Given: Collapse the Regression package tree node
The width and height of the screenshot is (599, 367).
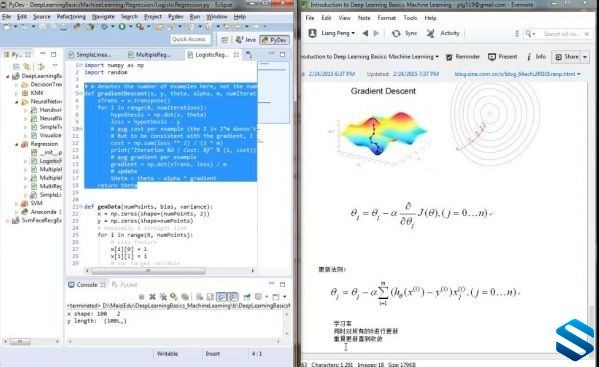Looking at the screenshot, I should point(16,144).
